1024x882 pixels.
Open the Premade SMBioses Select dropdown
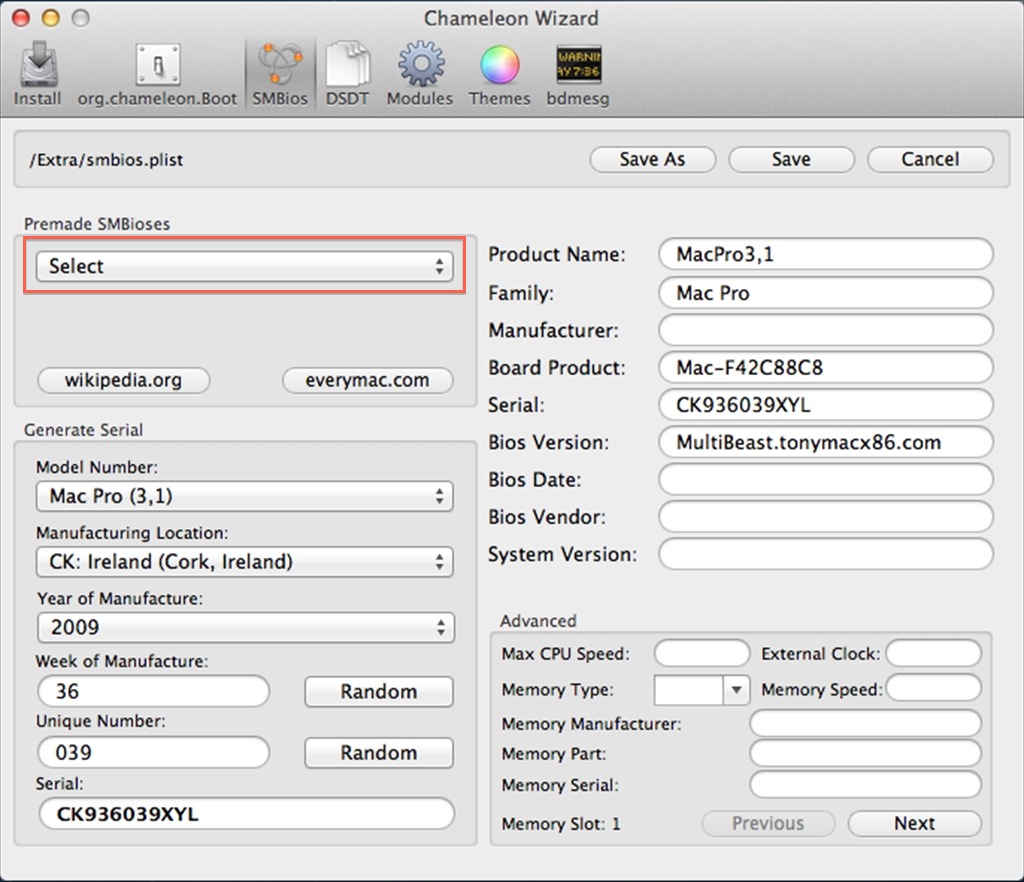pyautogui.click(x=244, y=266)
